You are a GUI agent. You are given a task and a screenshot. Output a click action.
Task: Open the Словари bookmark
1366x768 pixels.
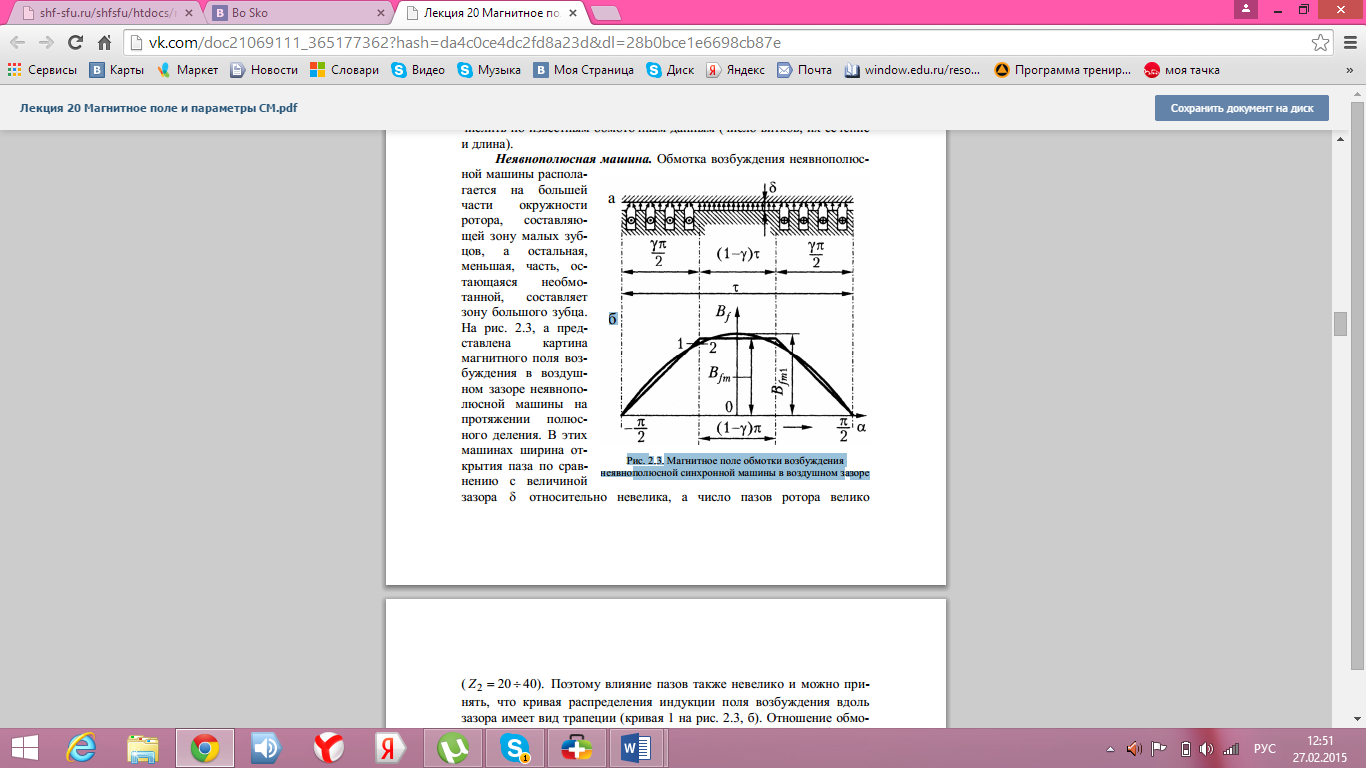tap(344, 70)
